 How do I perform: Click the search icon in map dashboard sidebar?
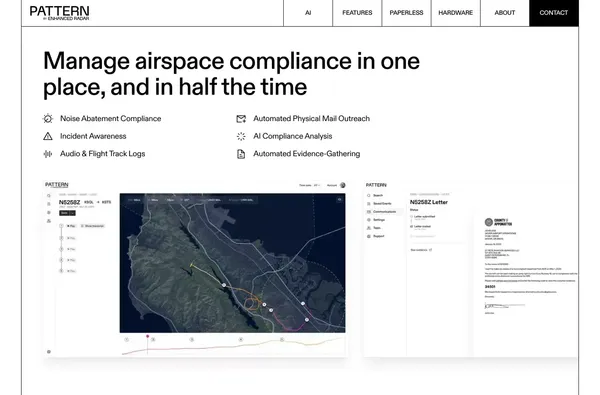point(49,196)
